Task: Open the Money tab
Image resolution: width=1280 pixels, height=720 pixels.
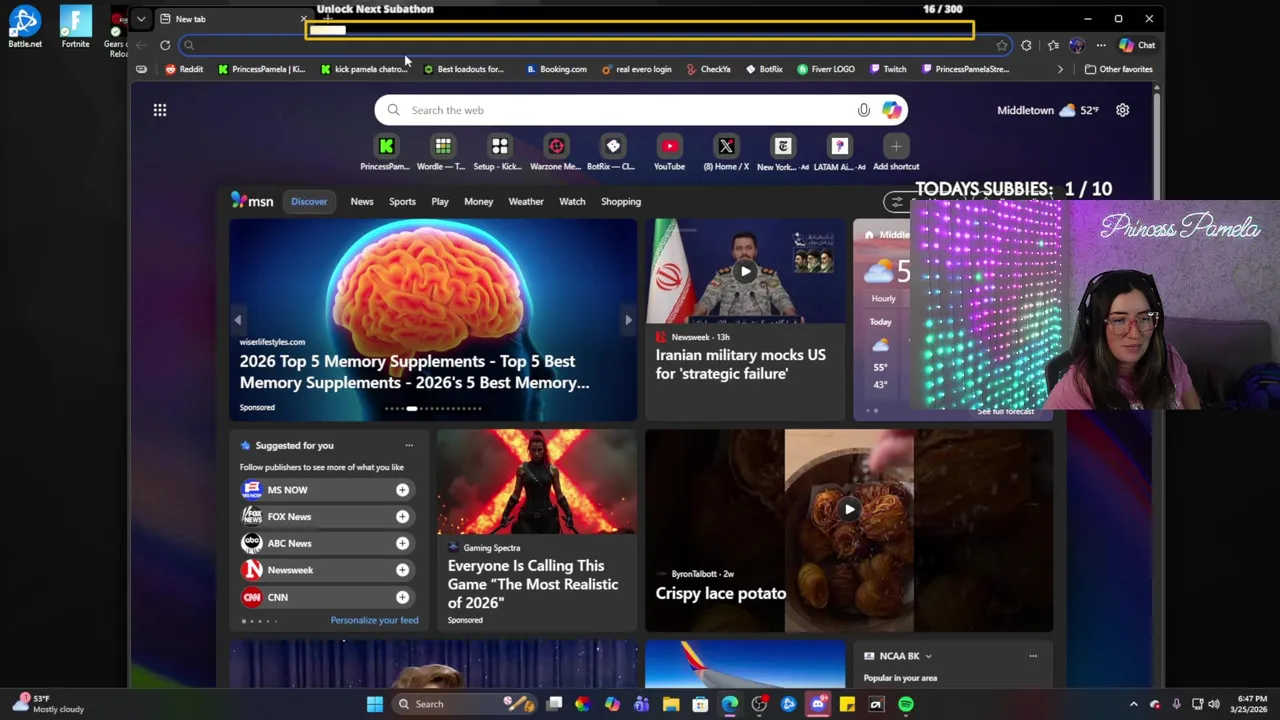Action: pos(478,202)
